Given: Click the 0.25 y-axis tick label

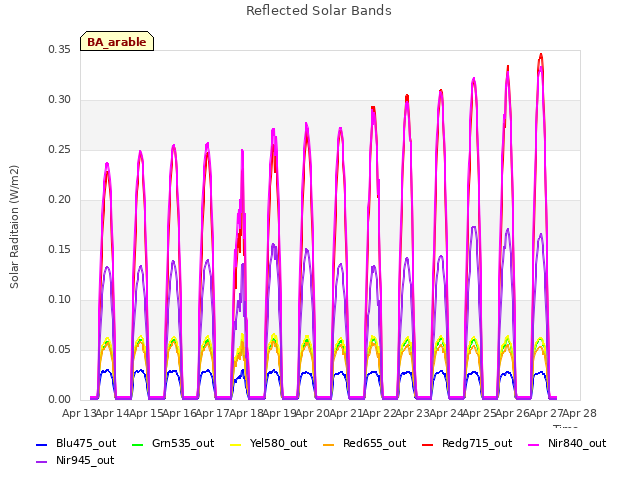Looking at the screenshot, I should click(x=59, y=150).
